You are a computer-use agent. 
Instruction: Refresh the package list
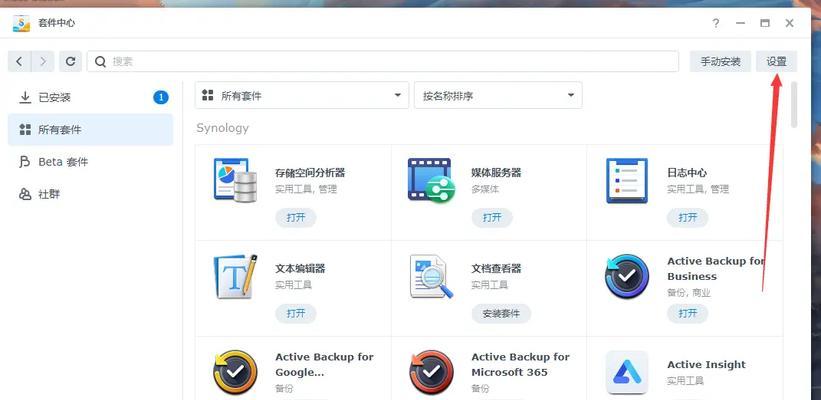click(x=70, y=61)
